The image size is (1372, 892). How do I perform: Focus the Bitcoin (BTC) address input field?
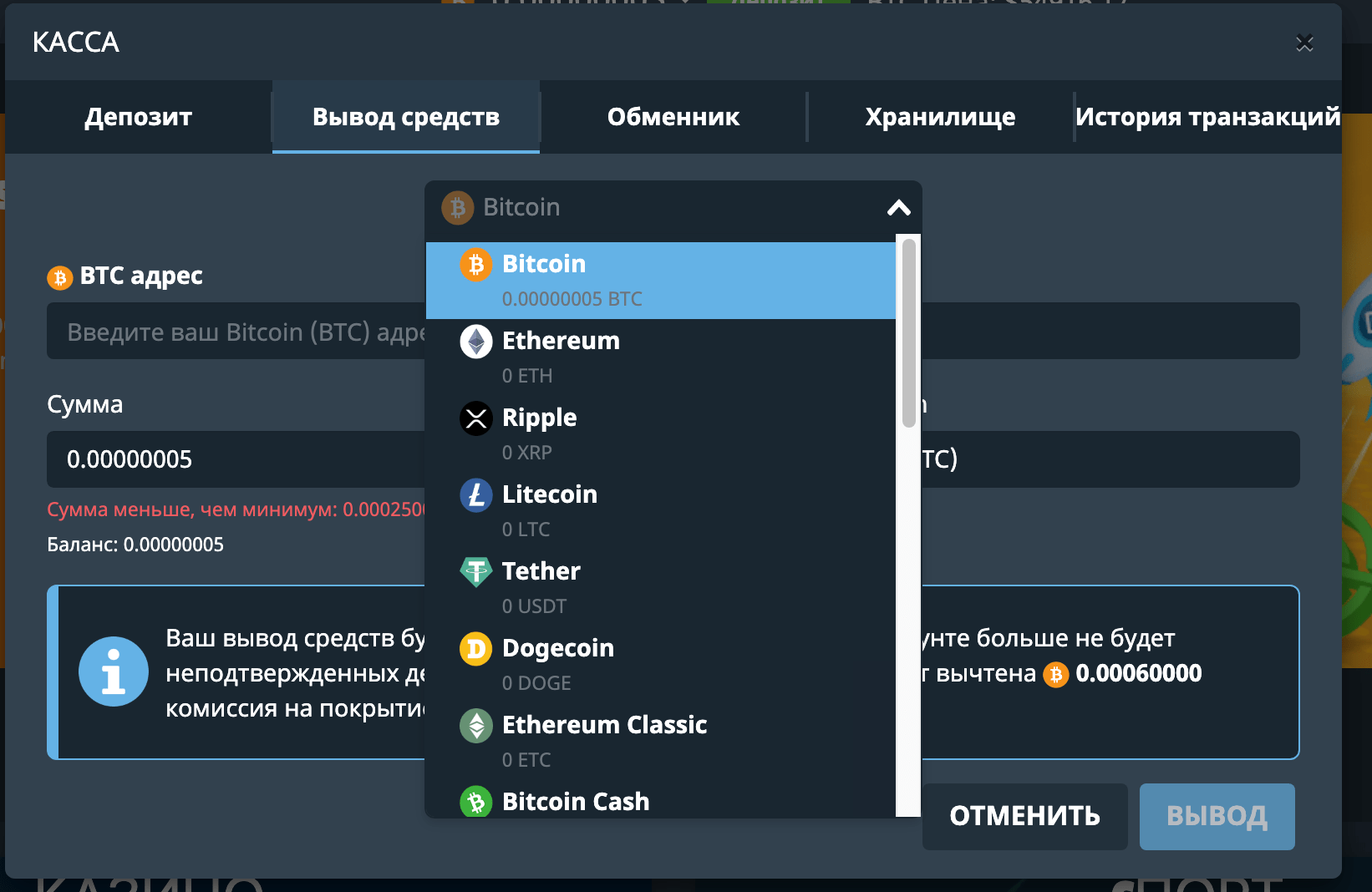[236, 332]
